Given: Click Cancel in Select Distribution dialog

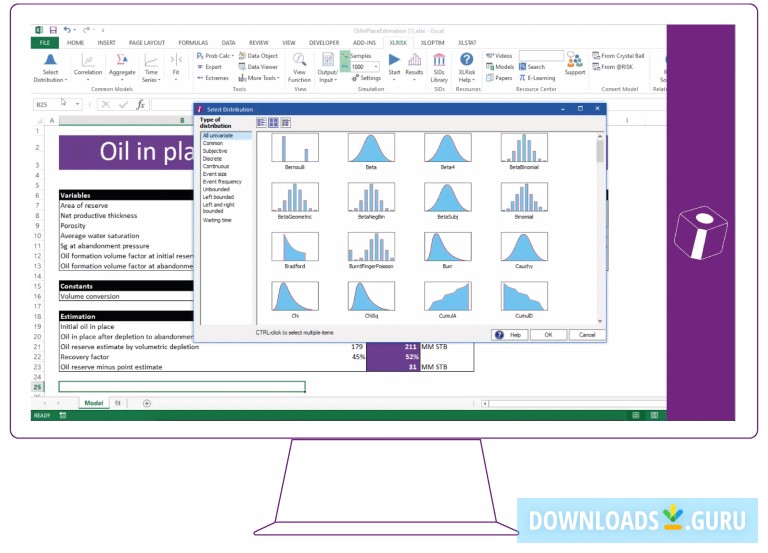Looking at the screenshot, I should [587, 335].
